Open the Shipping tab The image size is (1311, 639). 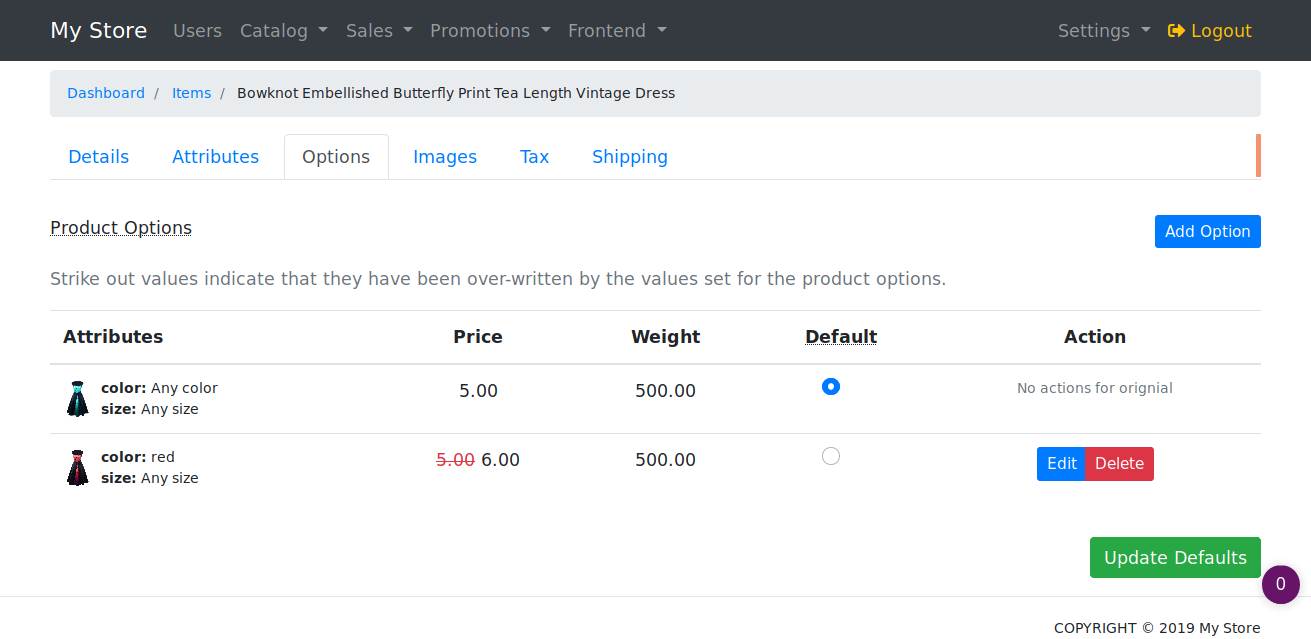[629, 157]
